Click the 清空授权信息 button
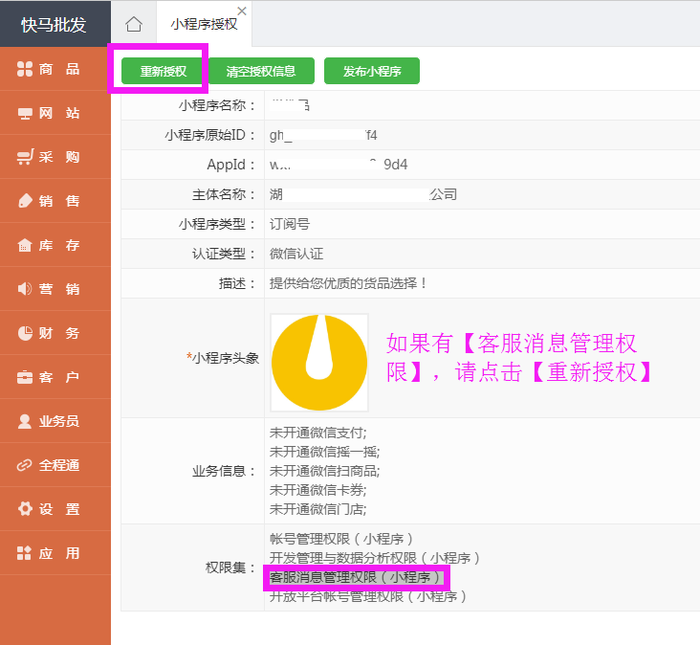 [x=261, y=71]
